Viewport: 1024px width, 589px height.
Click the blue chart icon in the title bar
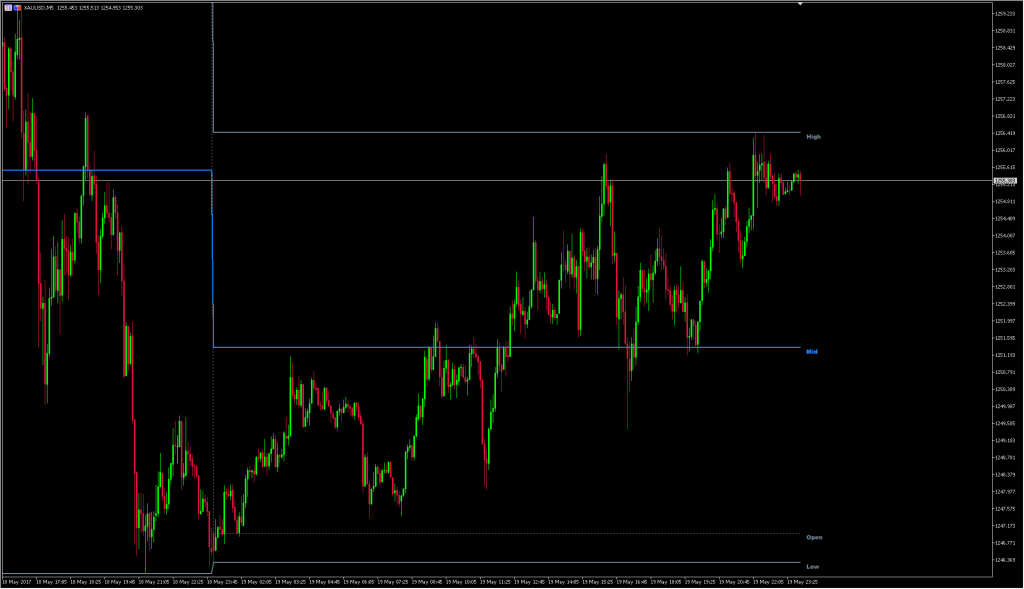(x=9, y=6)
